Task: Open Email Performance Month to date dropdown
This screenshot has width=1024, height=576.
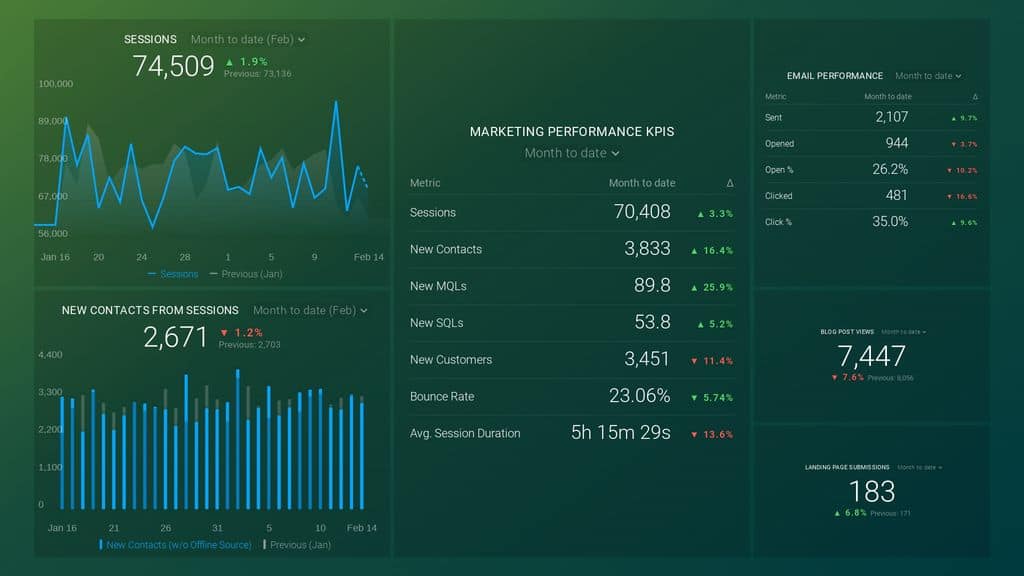Action: (x=928, y=76)
